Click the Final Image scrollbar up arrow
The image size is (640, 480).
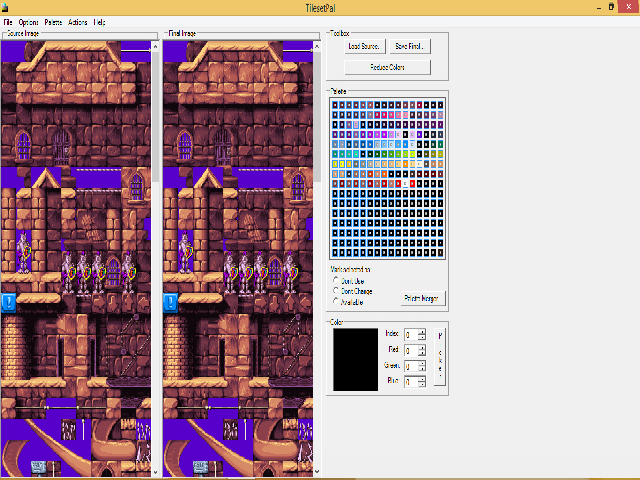point(317,47)
